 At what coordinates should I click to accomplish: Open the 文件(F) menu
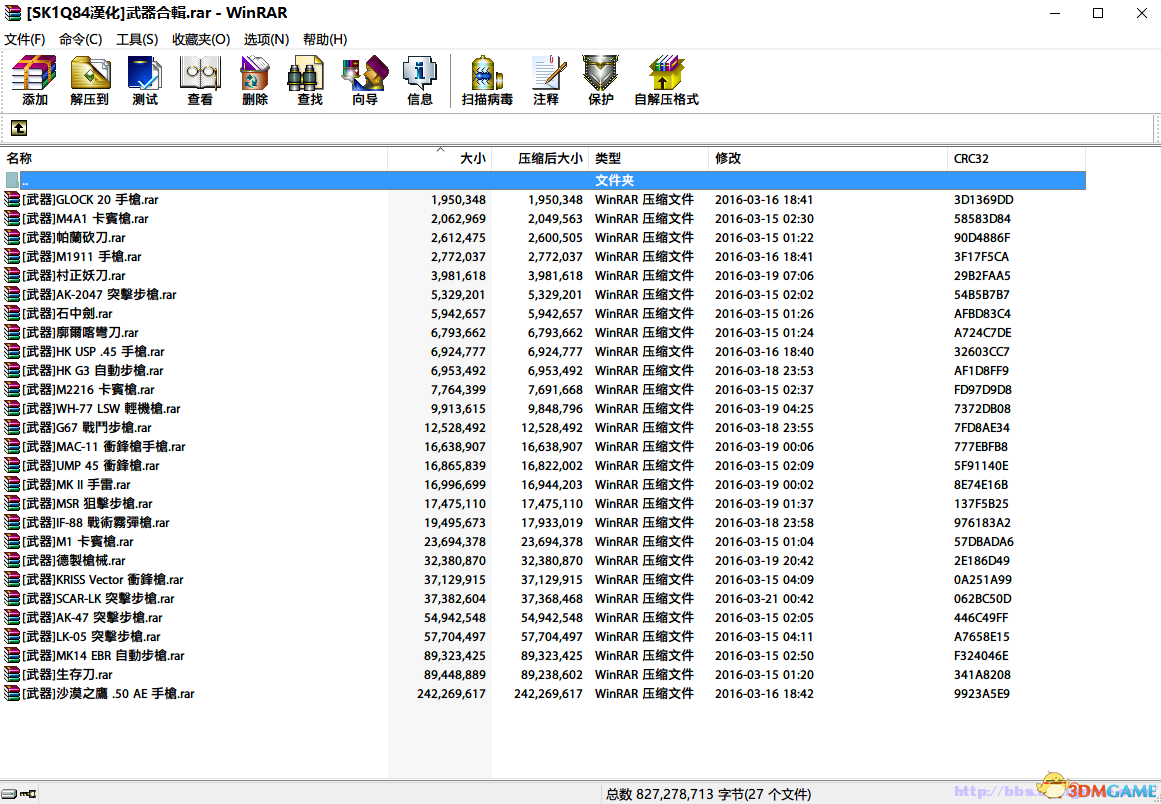coord(24,39)
